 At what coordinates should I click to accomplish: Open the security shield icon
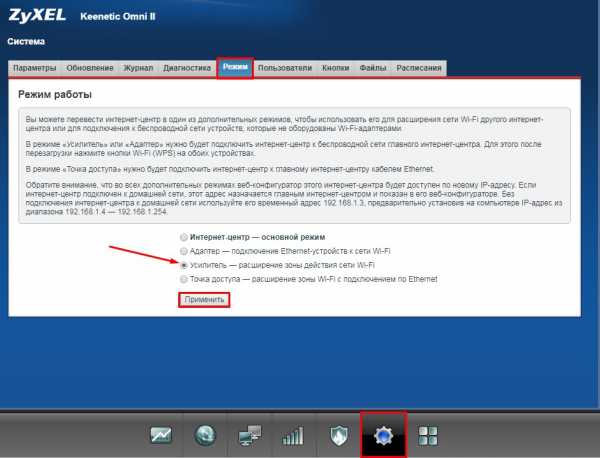click(x=339, y=435)
